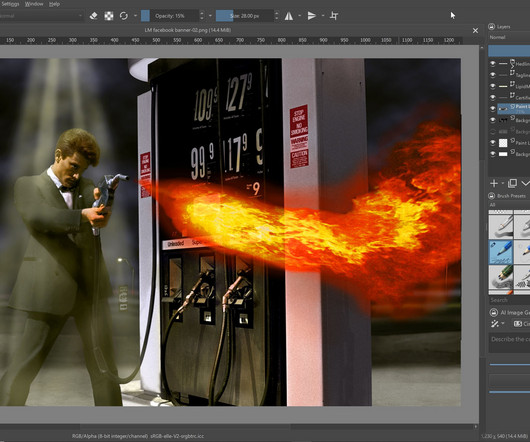The image size is (530, 442).
Task: Click the AI Image Generation docker lock icon
Action: pos(493,312)
